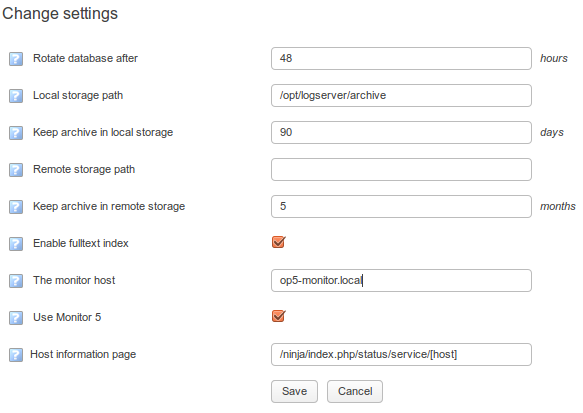Click the 'hours' unit text
583x413 pixels.
[x=554, y=58]
